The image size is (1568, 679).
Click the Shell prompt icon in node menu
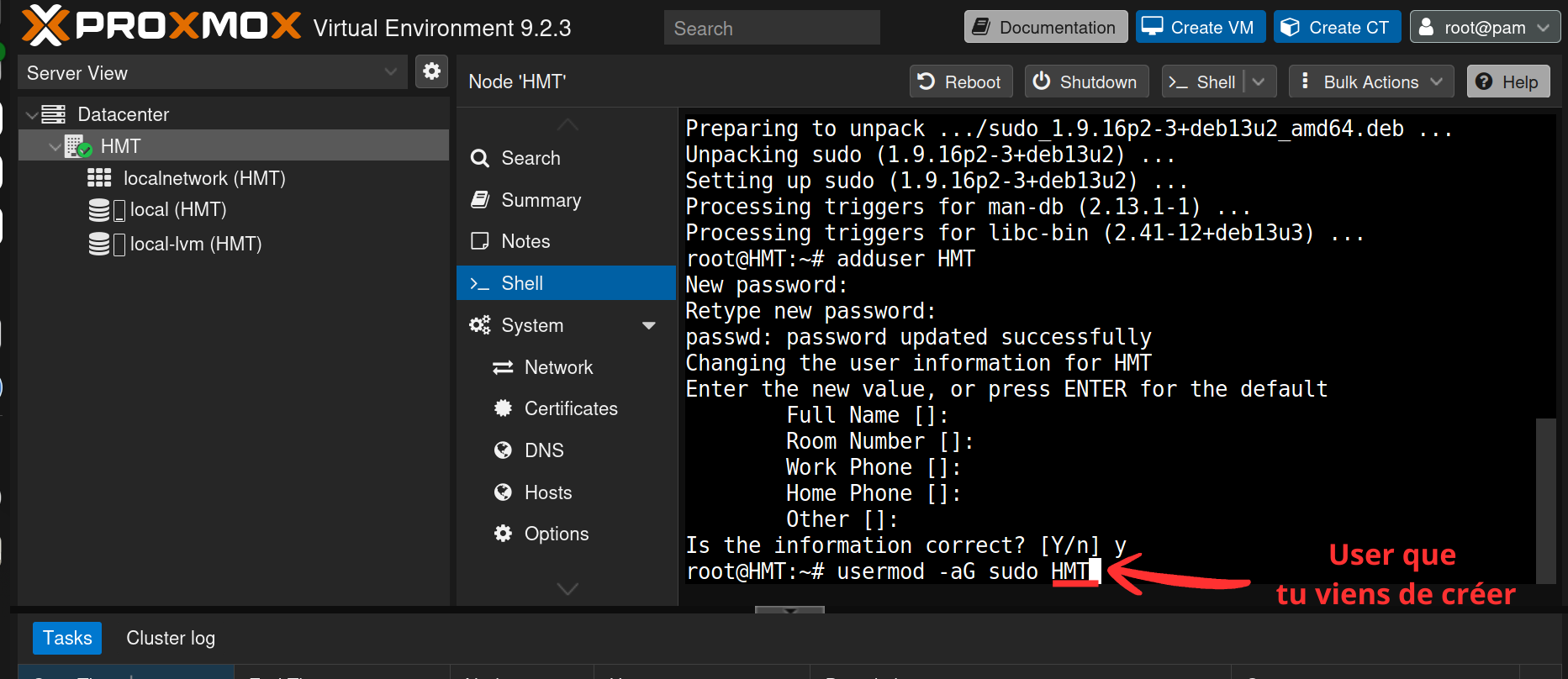[x=480, y=284]
